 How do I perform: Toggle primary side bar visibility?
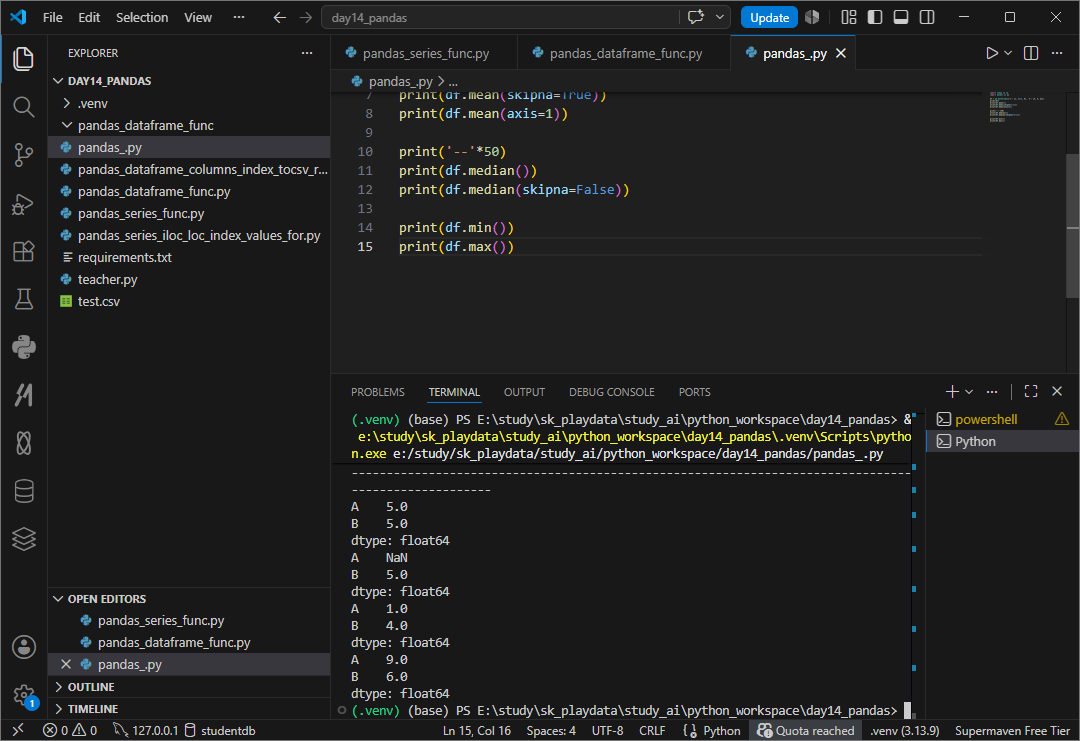click(x=875, y=17)
